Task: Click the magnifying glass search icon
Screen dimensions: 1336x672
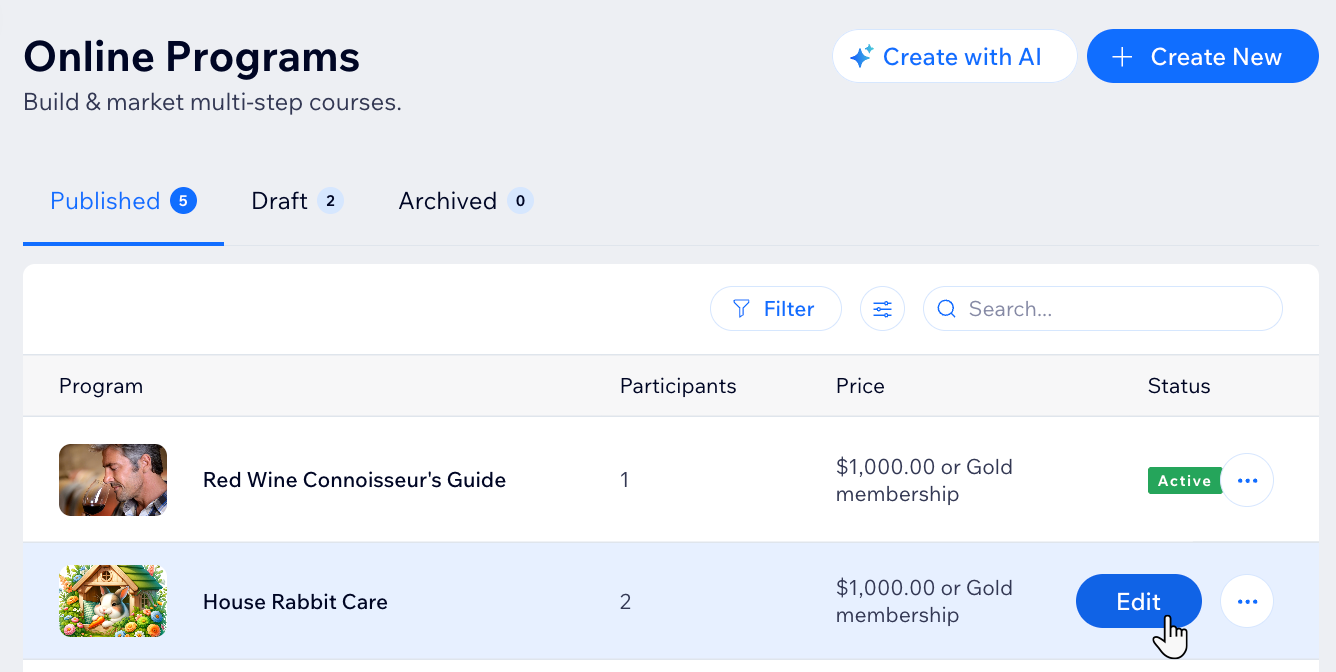Action: (946, 309)
